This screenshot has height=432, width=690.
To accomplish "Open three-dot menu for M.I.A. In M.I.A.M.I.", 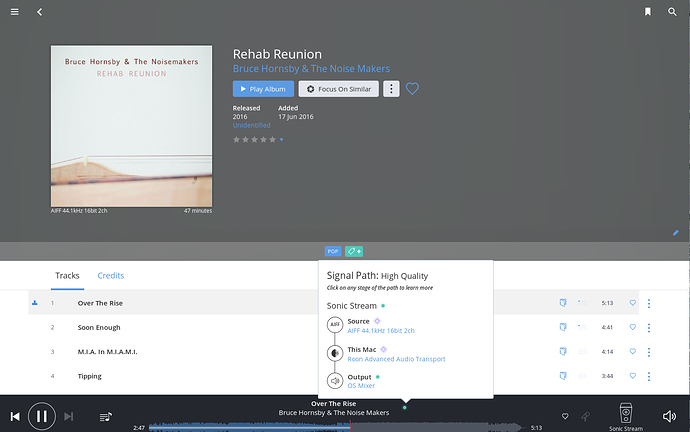I will 649,352.
